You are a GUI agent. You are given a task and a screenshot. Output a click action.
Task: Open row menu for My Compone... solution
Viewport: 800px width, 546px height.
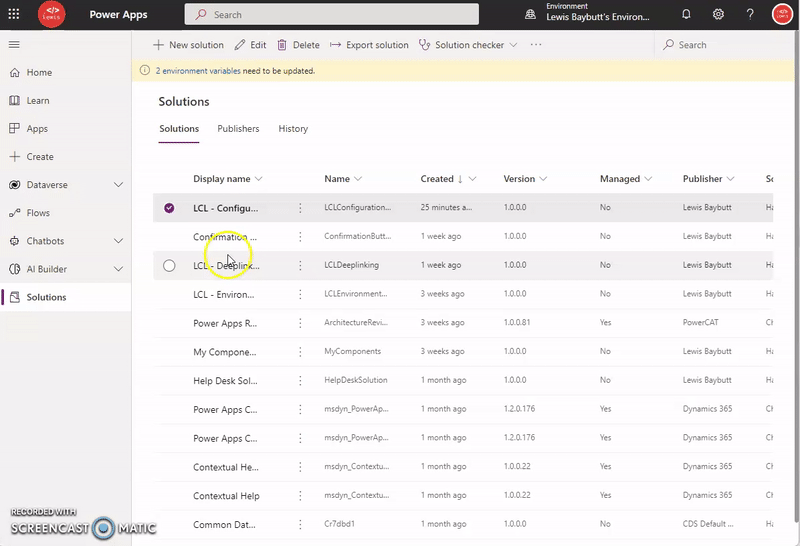(300, 352)
